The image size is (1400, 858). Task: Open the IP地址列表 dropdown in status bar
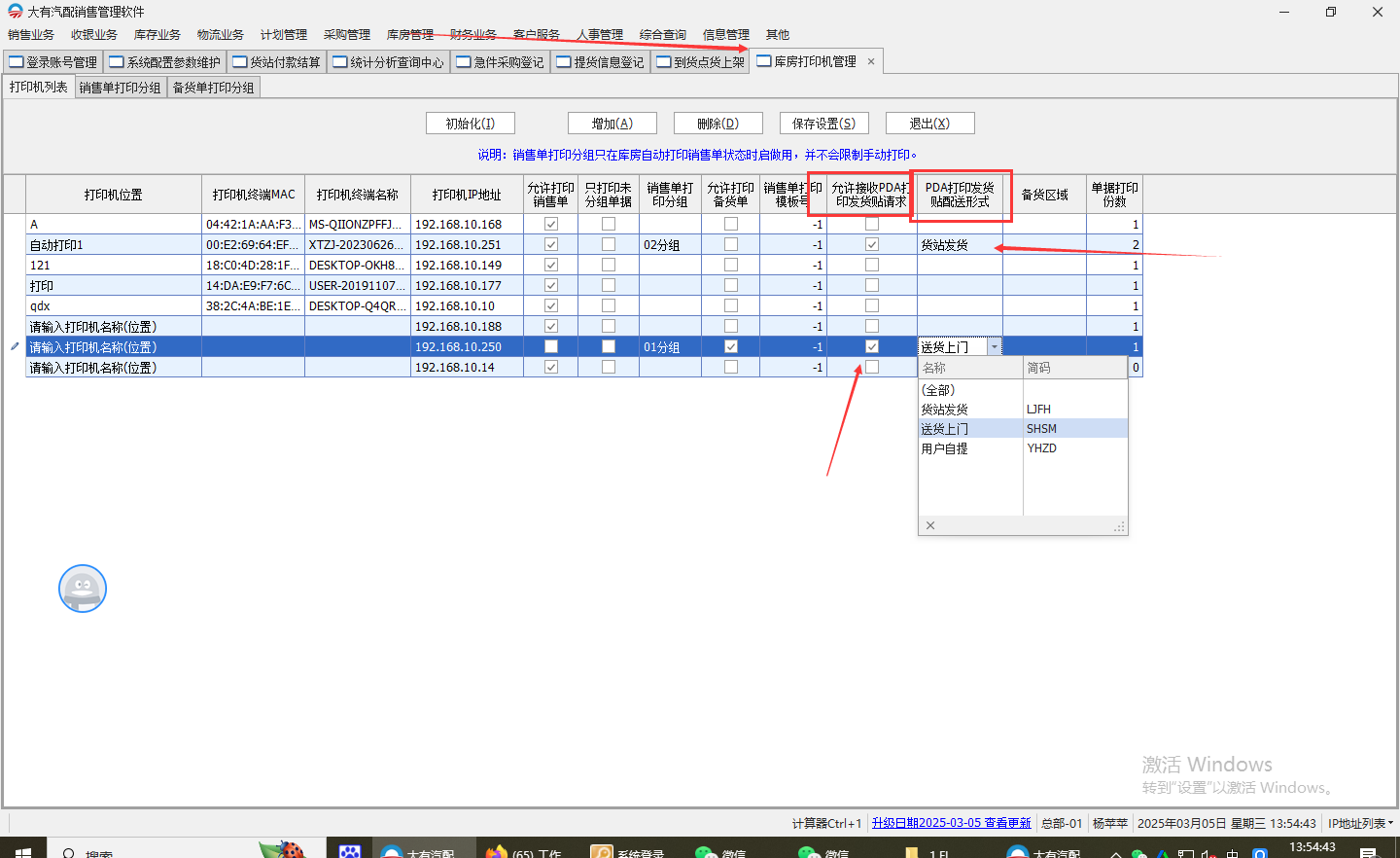pos(1360,823)
